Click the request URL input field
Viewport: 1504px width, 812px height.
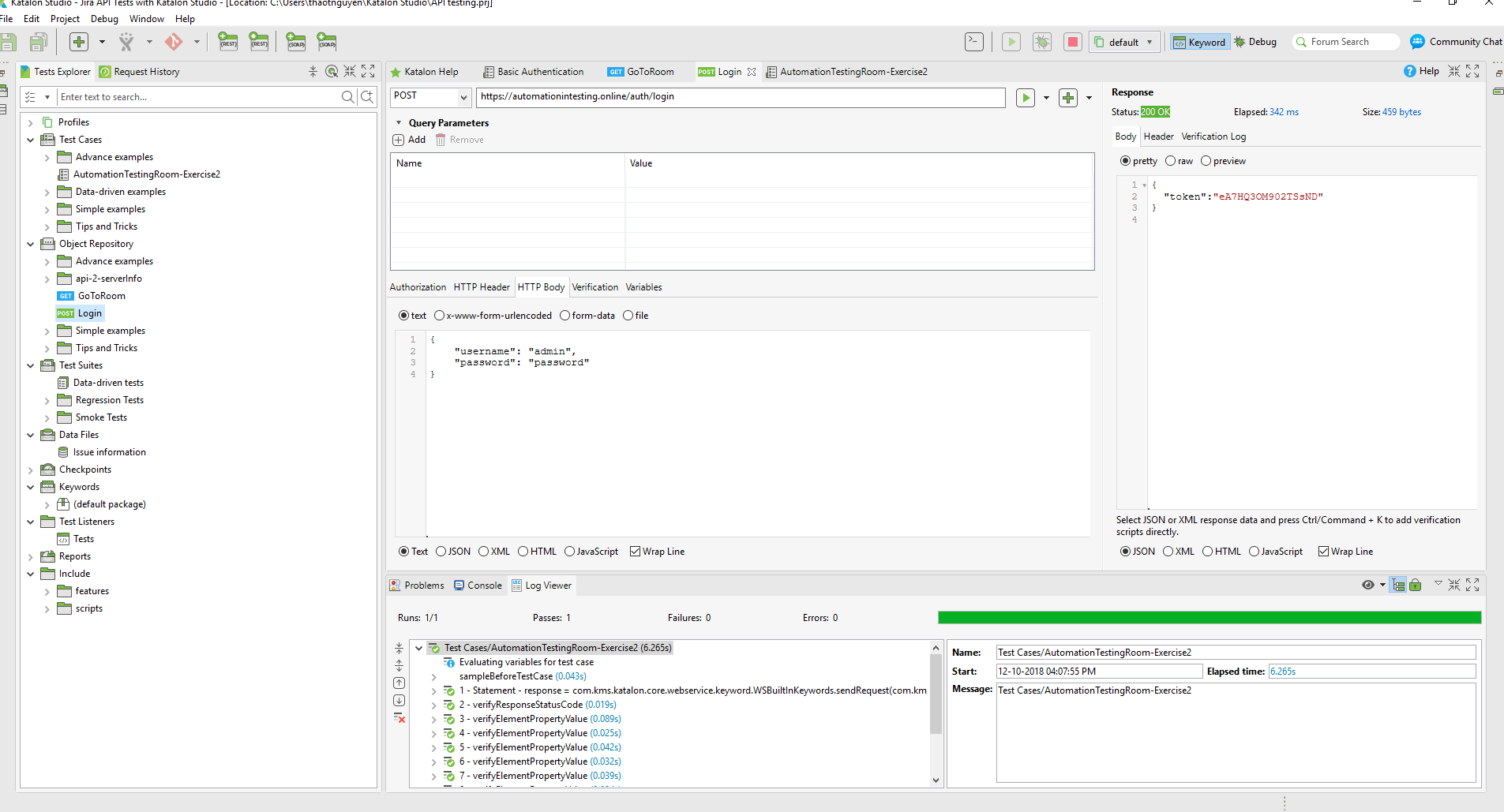(740, 97)
